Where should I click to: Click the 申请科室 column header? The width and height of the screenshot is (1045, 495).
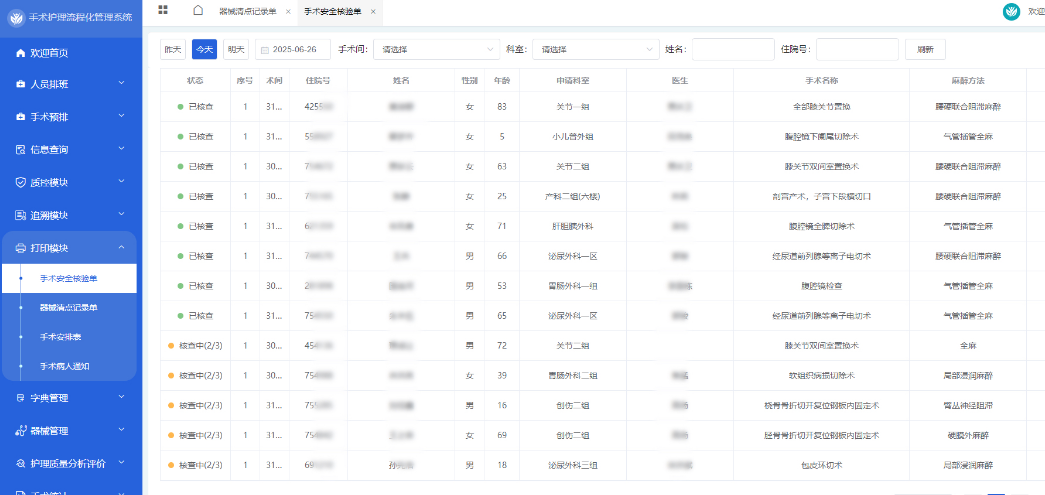572,81
